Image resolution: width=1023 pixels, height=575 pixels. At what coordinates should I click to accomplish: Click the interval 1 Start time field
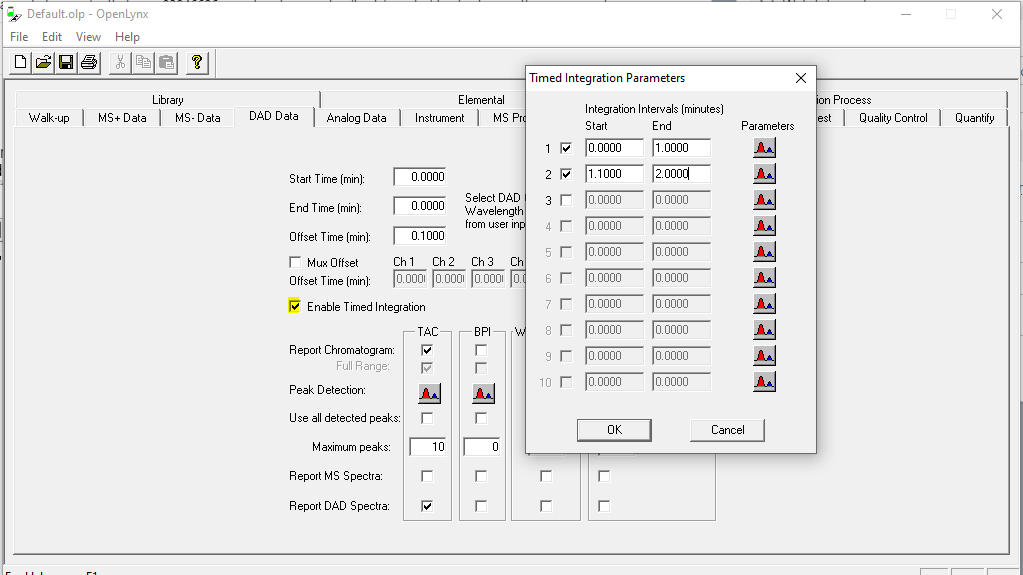(x=614, y=148)
